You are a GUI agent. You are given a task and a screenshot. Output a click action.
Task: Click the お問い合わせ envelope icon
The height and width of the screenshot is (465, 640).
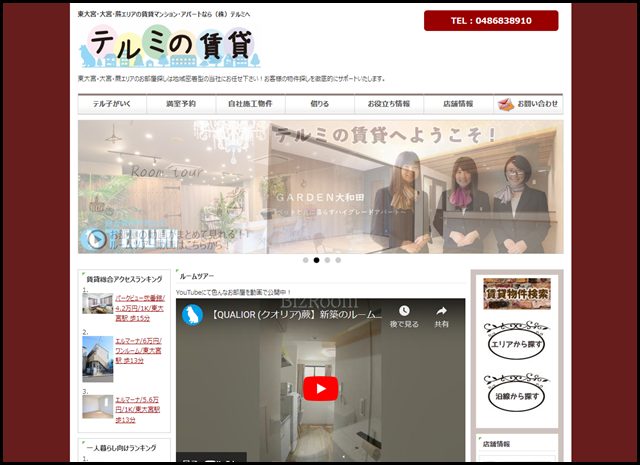(x=505, y=105)
